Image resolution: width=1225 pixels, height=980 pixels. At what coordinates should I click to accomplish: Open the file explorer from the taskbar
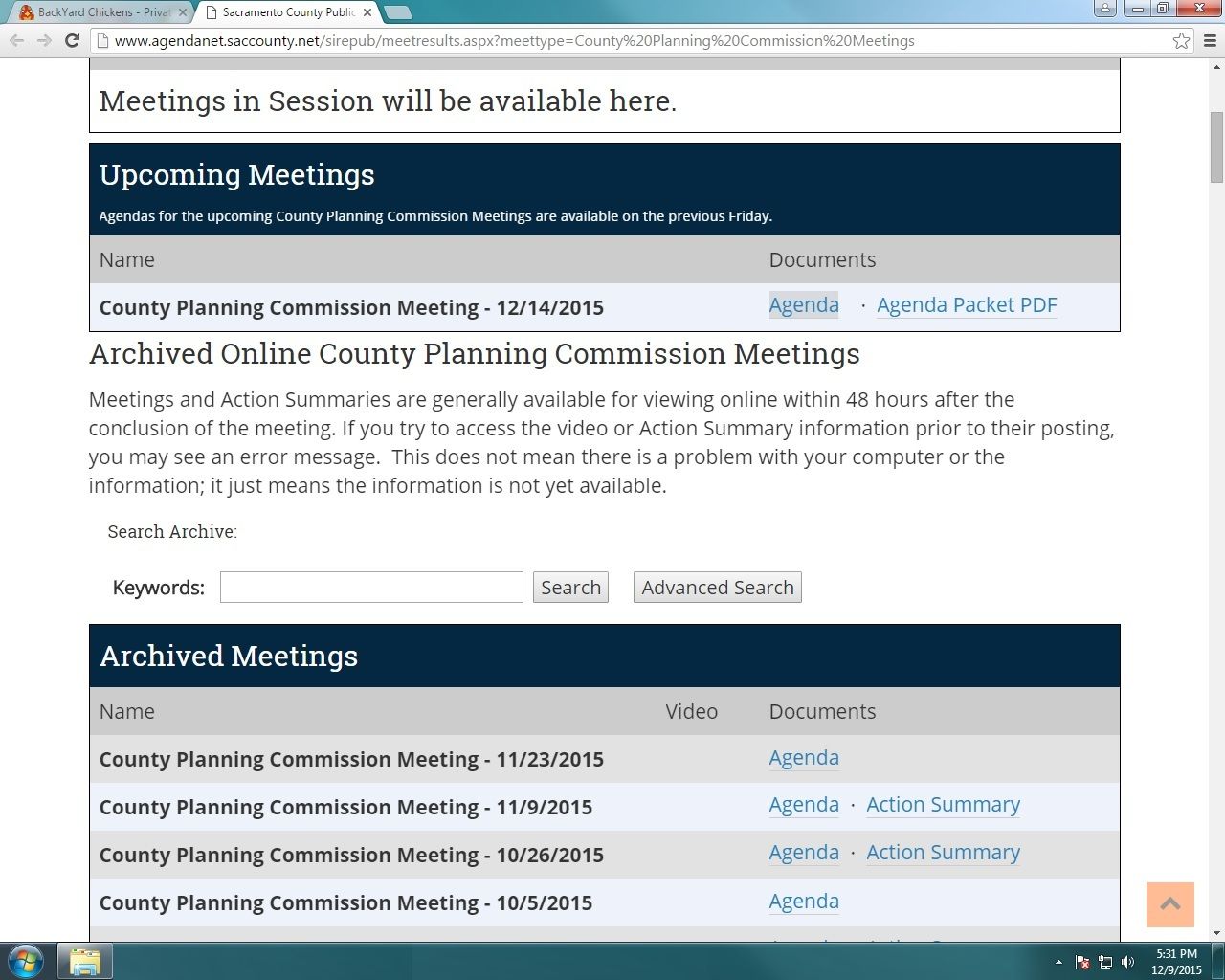point(85,961)
